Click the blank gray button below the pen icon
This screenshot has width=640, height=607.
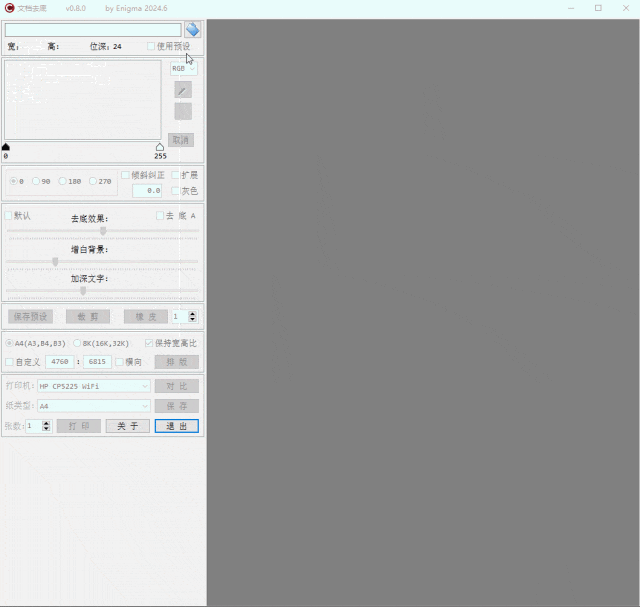[183, 111]
